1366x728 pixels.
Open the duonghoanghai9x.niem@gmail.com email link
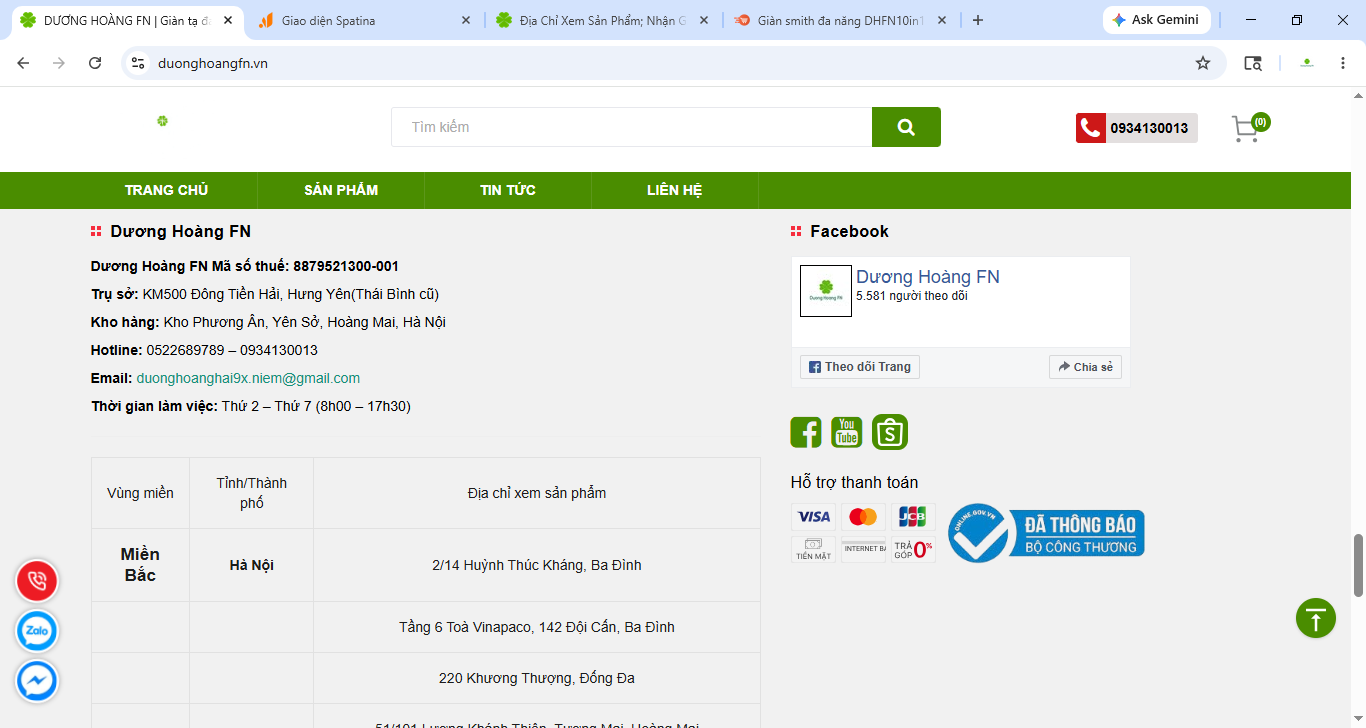coord(248,378)
